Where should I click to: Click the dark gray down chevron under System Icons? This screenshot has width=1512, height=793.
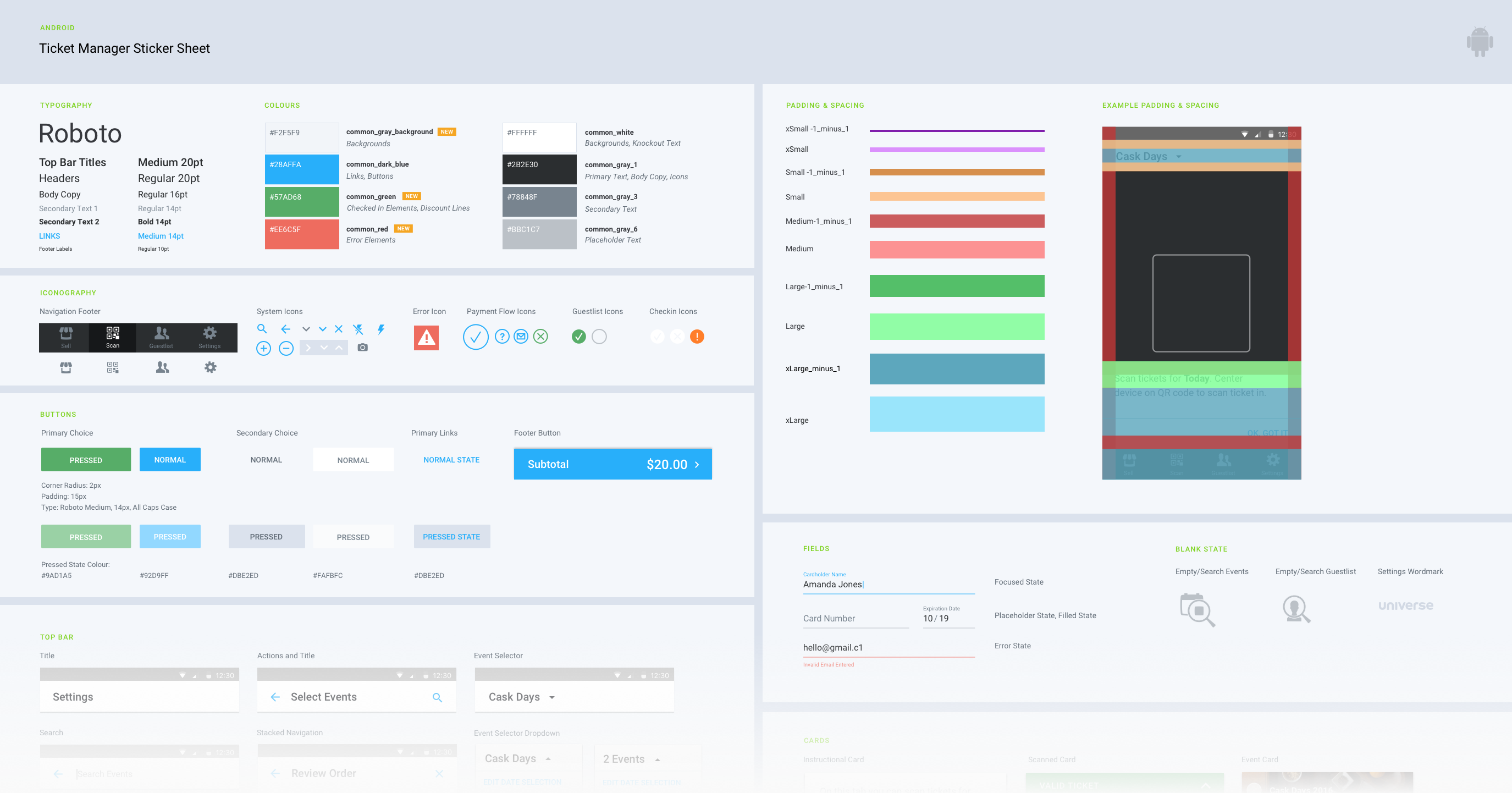click(x=306, y=329)
